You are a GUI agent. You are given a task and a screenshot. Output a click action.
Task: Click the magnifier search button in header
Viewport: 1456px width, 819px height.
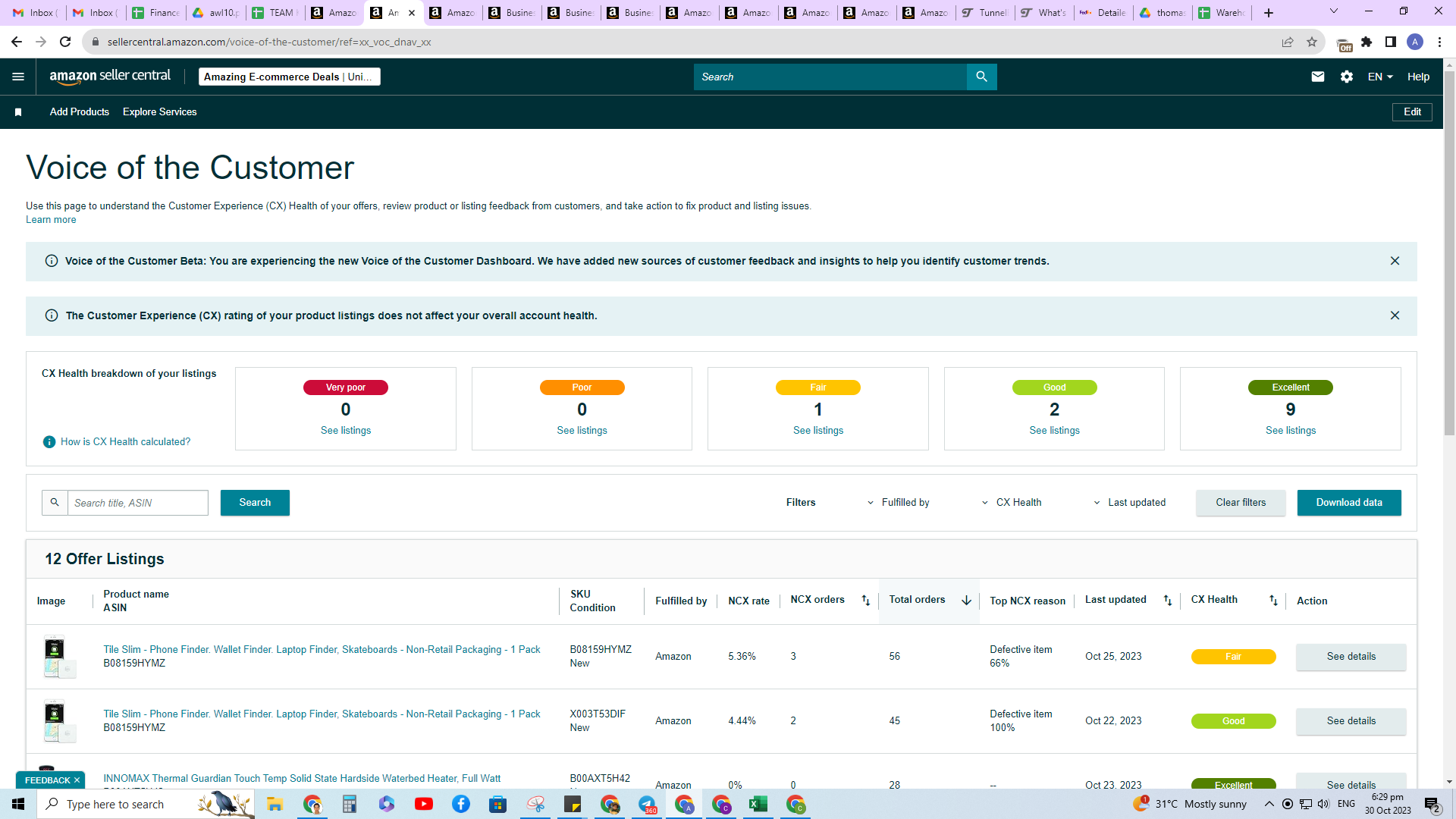[x=981, y=77]
